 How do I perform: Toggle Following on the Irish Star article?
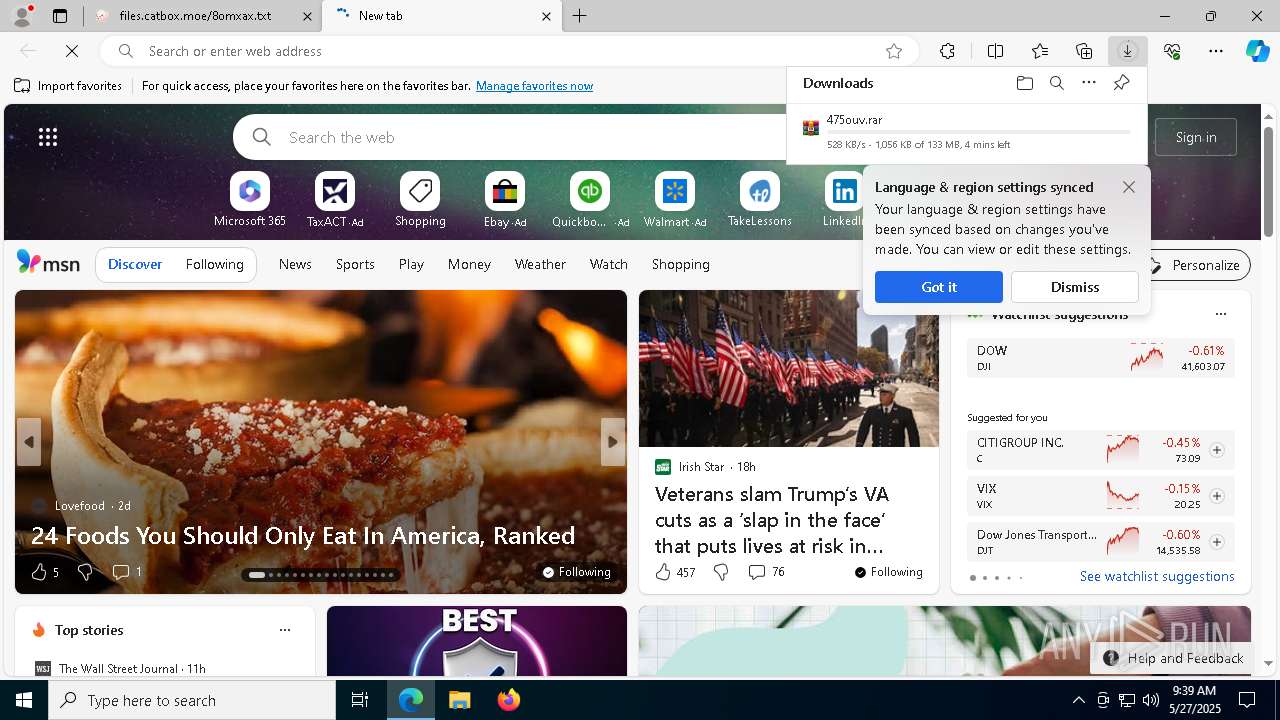coord(888,572)
